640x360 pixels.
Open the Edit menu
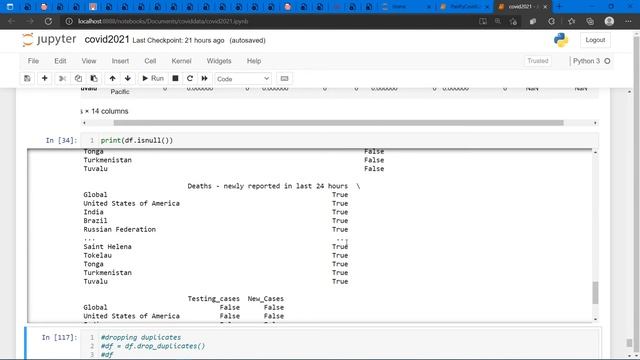click(60, 61)
